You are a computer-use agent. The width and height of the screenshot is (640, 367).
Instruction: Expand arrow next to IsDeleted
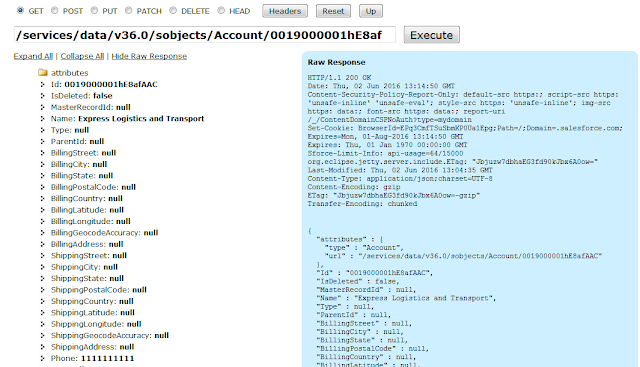(x=42, y=96)
